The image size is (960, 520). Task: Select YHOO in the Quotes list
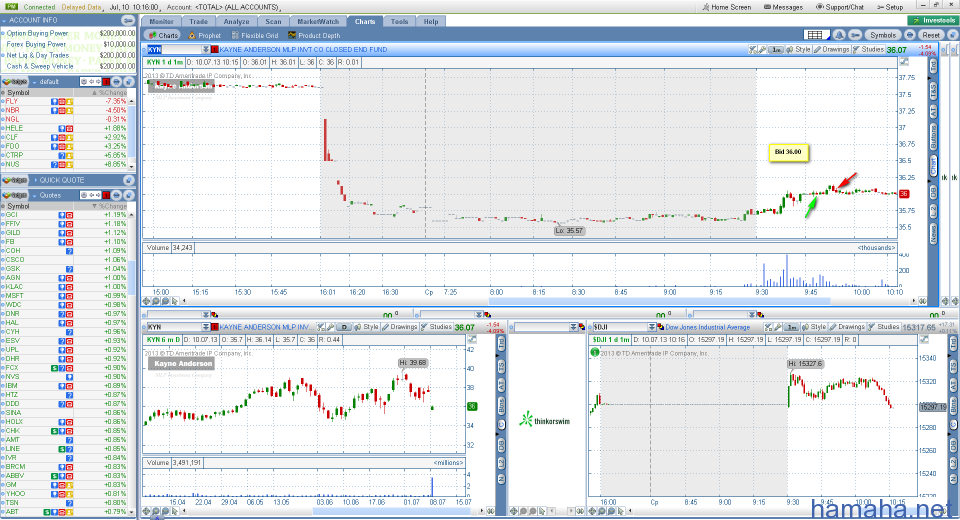(64, 494)
